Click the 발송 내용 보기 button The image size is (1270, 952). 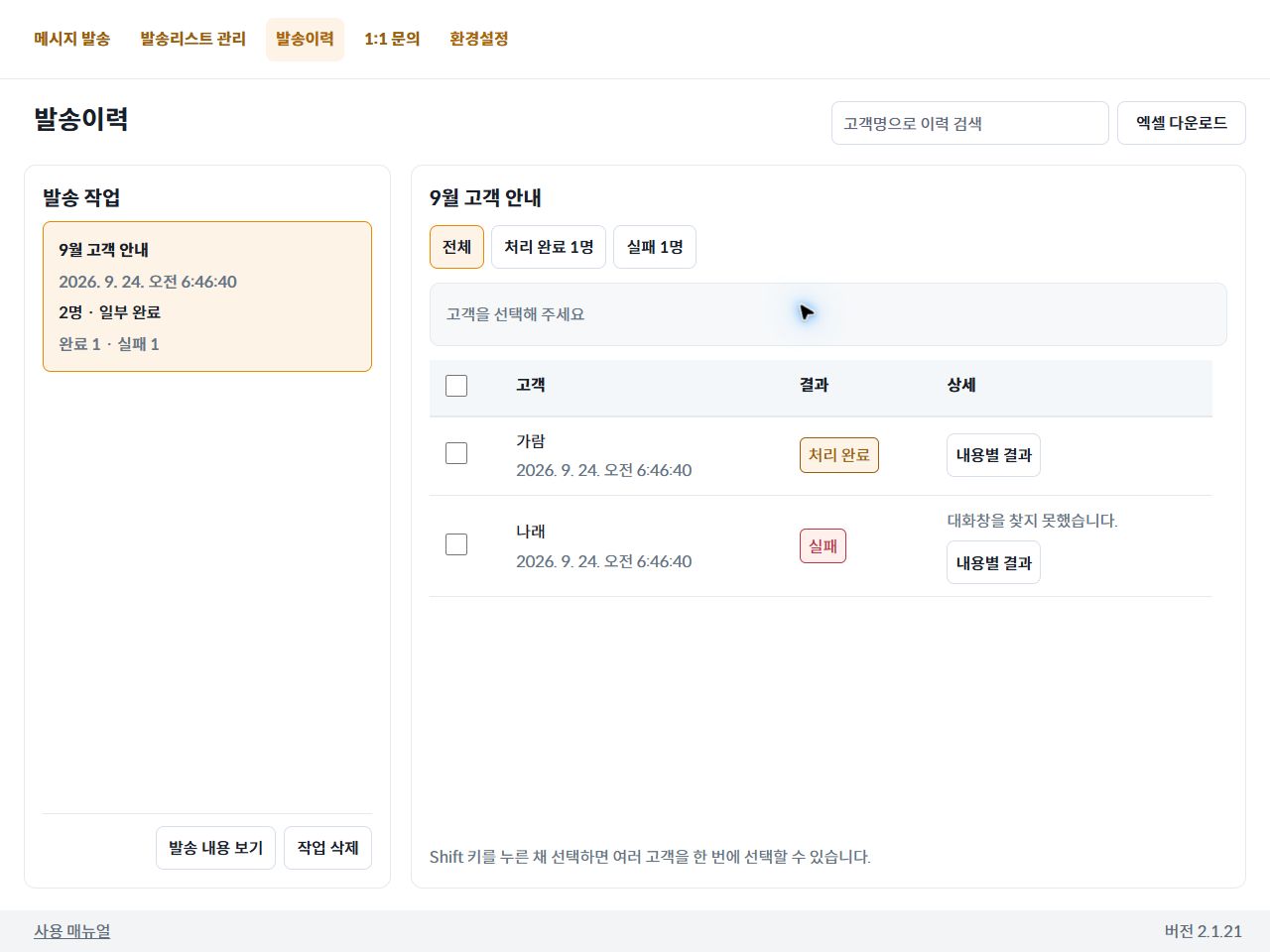pyautogui.click(x=215, y=848)
